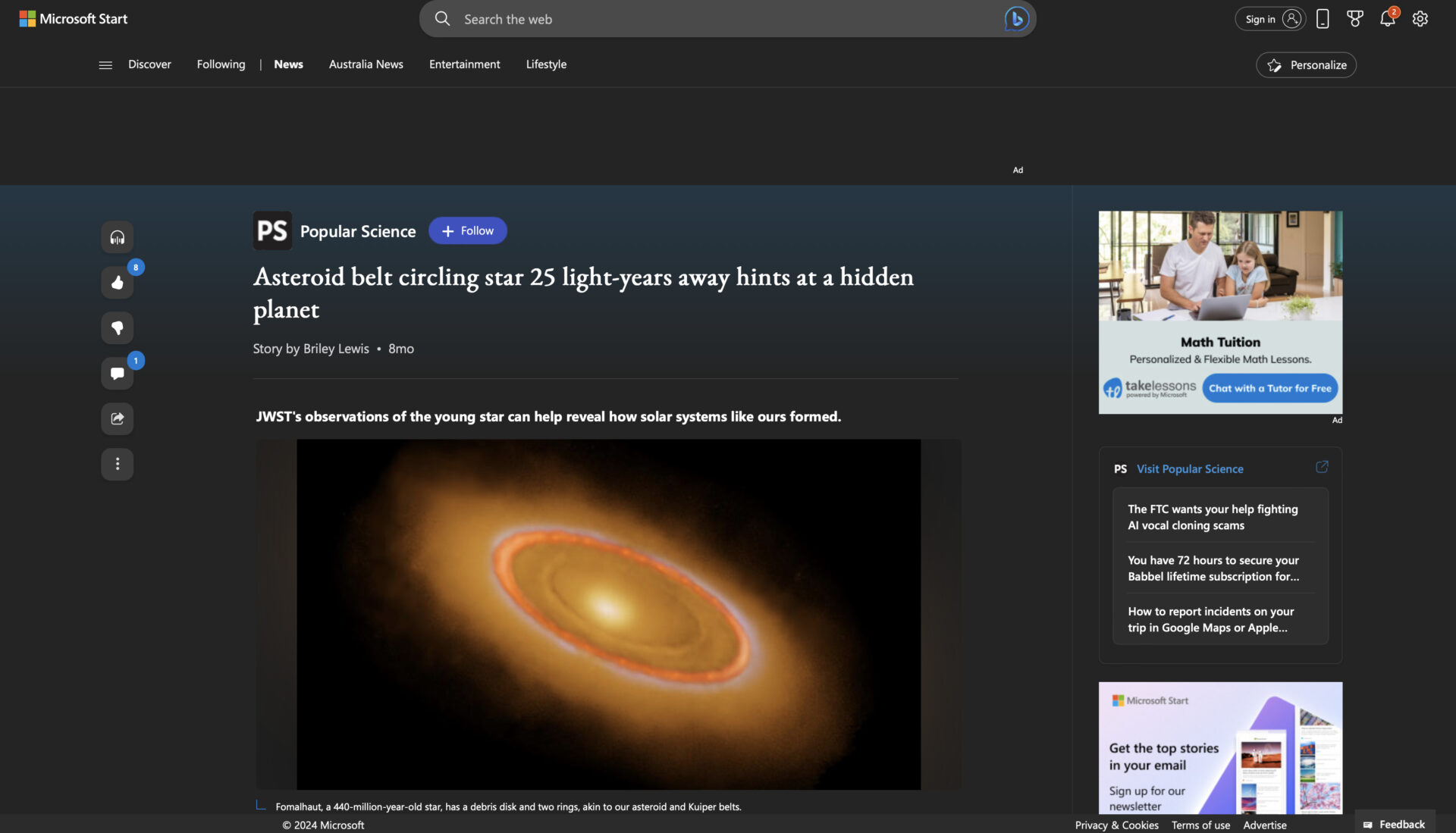Open Privacy & Cookies link
This screenshot has width=1456, height=833.
(1116, 825)
